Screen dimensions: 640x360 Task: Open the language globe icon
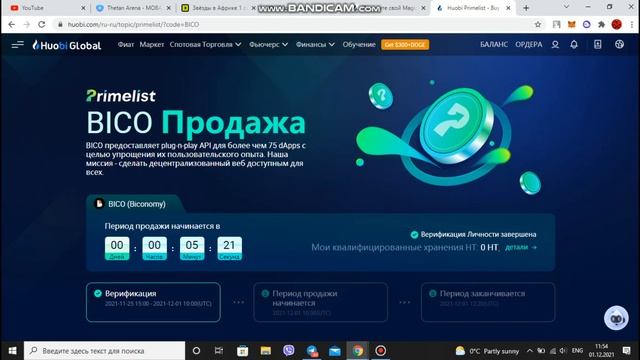click(x=619, y=44)
